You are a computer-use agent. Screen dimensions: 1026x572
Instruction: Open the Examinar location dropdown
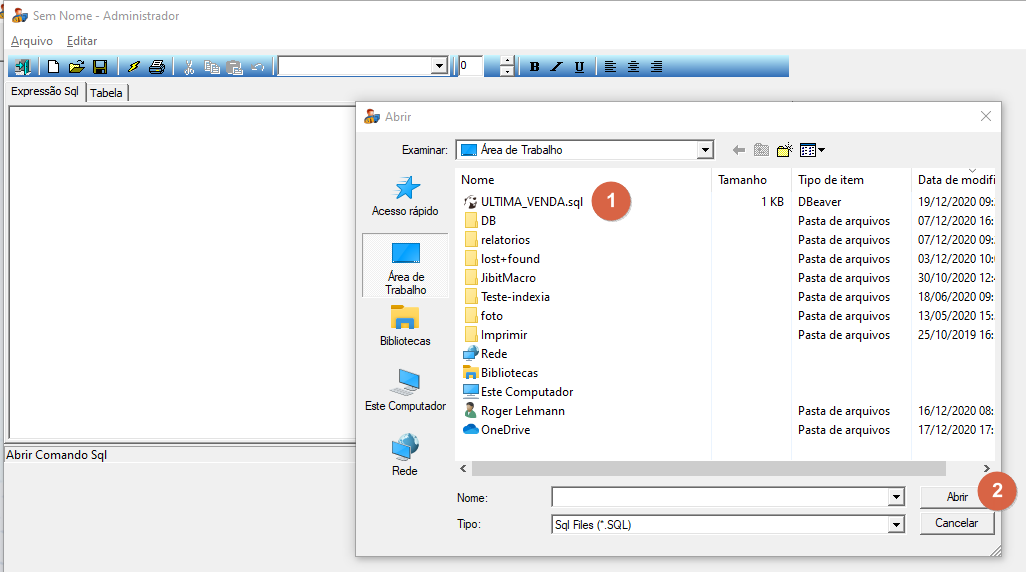[x=705, y=150]
